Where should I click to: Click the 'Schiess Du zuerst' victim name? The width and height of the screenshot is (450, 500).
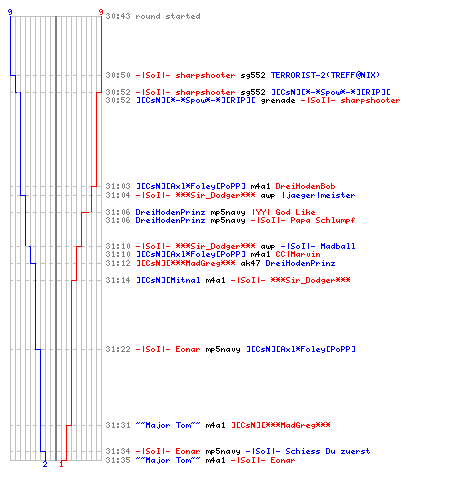click(328, 451)
